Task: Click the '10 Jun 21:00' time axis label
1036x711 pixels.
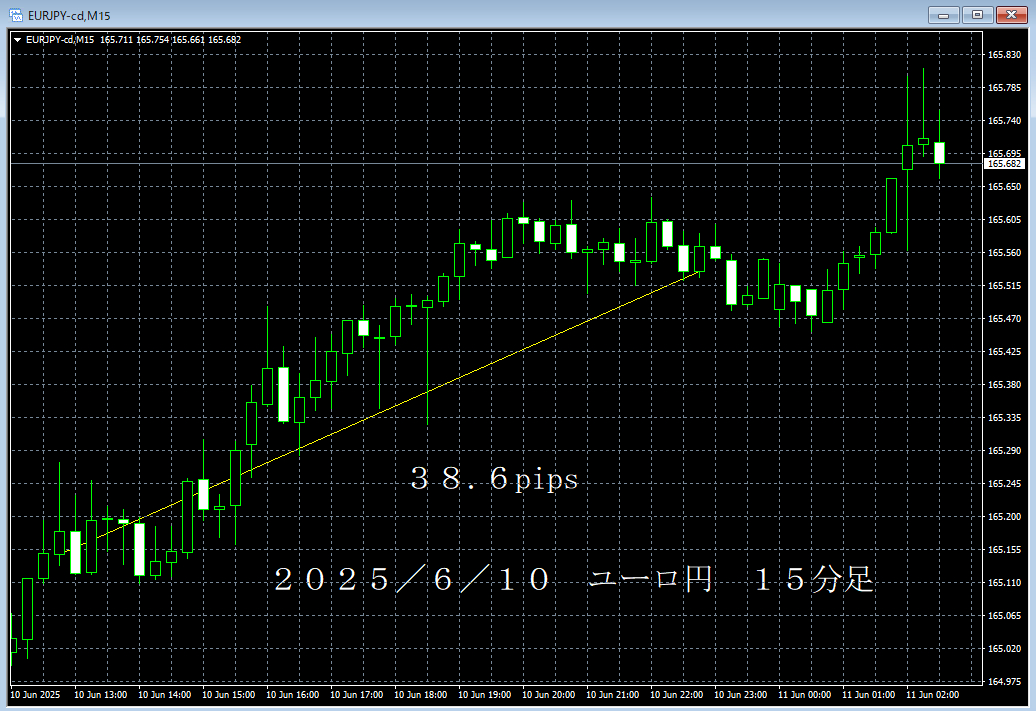Action: tap(613, 694)
